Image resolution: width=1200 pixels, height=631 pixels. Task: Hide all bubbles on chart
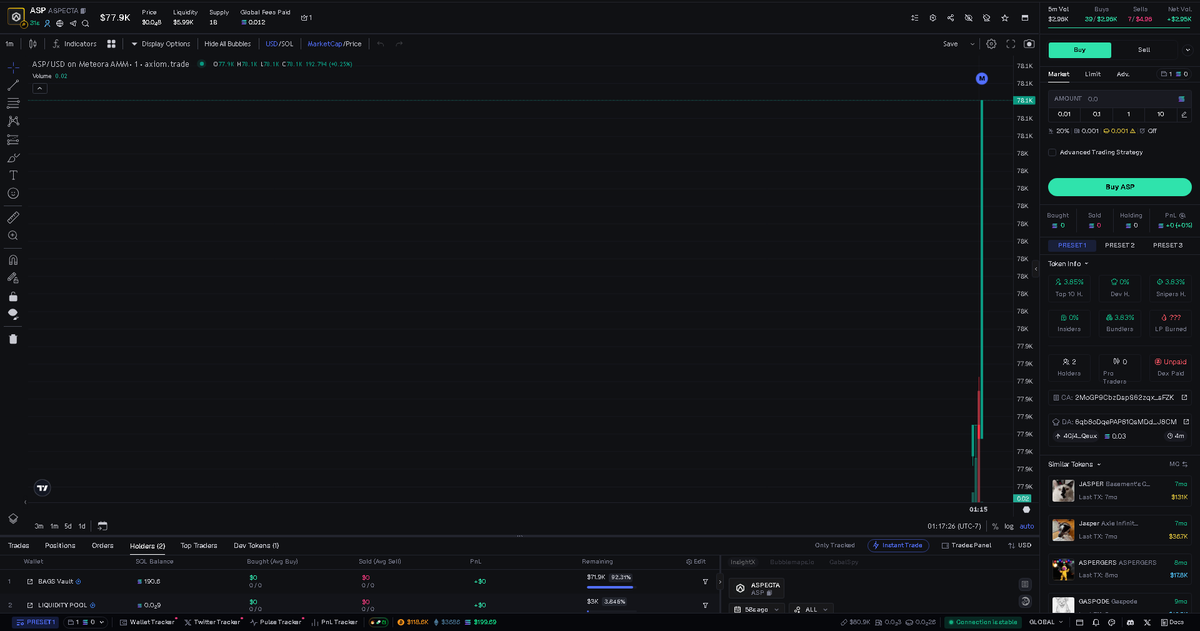227,44
